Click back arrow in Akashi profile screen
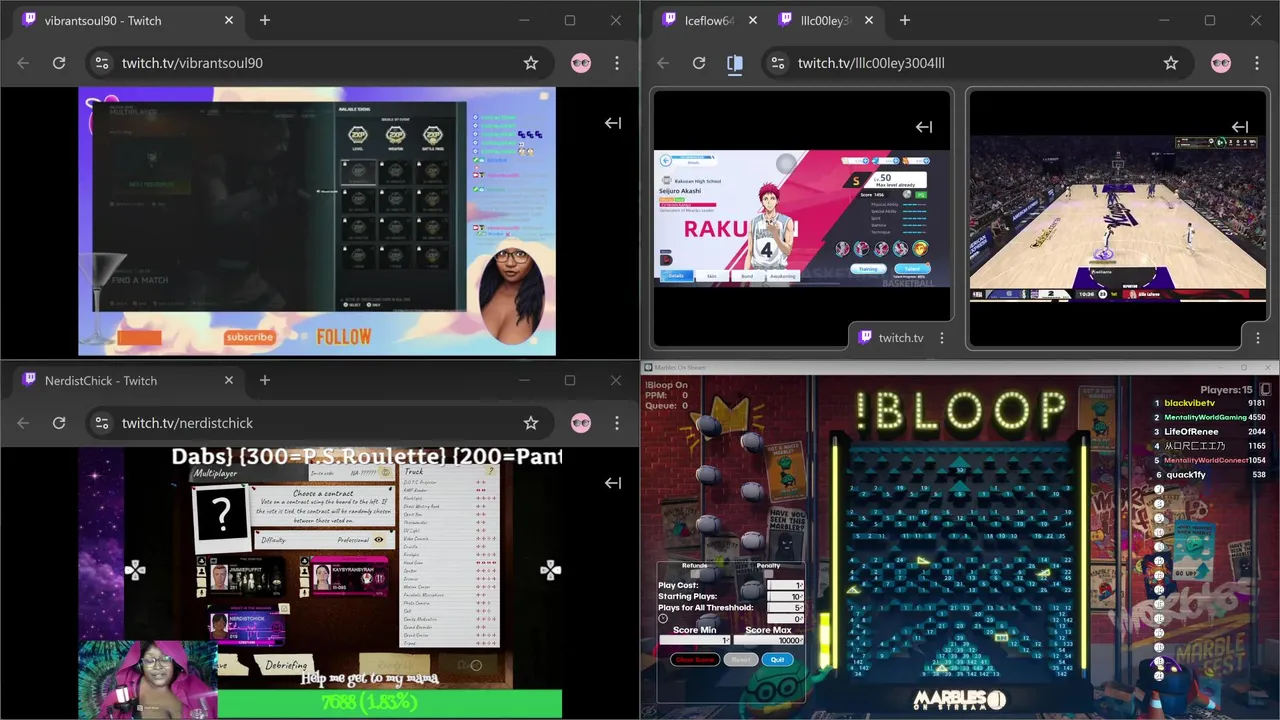This screenshot has height=720, width=1280. coord(666,160)
